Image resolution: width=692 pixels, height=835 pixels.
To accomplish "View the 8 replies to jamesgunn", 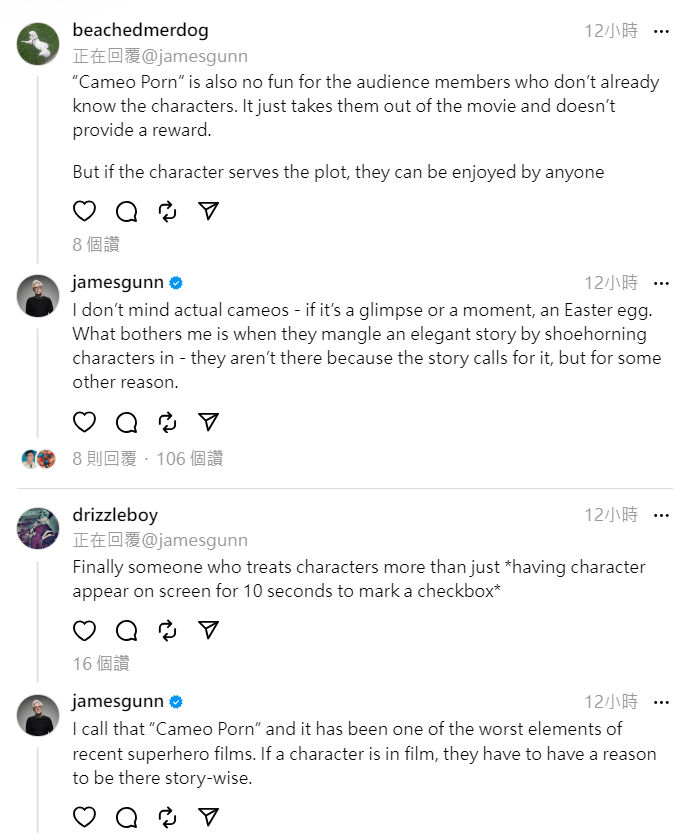I will point(104,459).
